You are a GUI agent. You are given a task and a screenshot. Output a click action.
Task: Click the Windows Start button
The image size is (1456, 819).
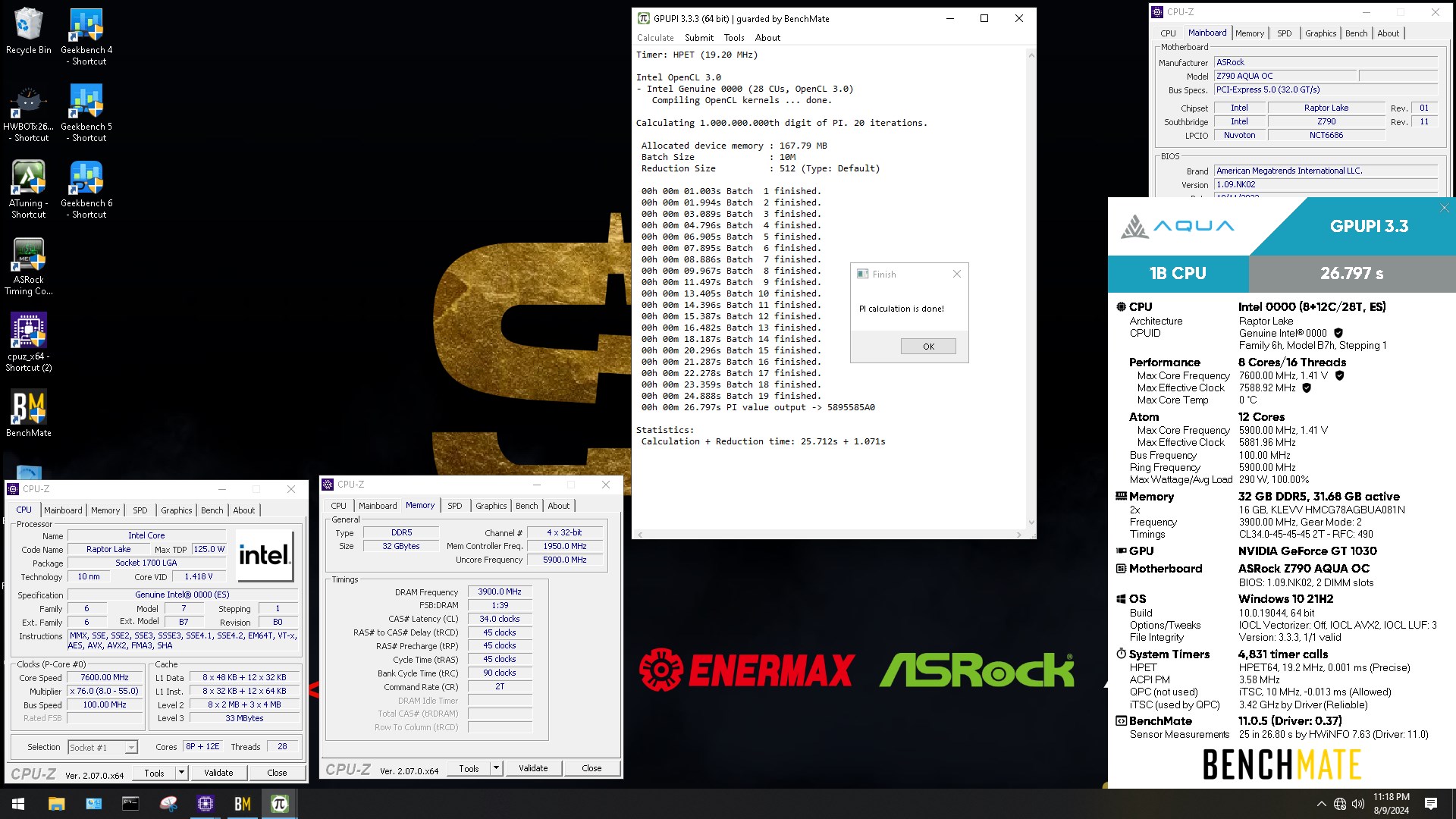tap(18, 804)
